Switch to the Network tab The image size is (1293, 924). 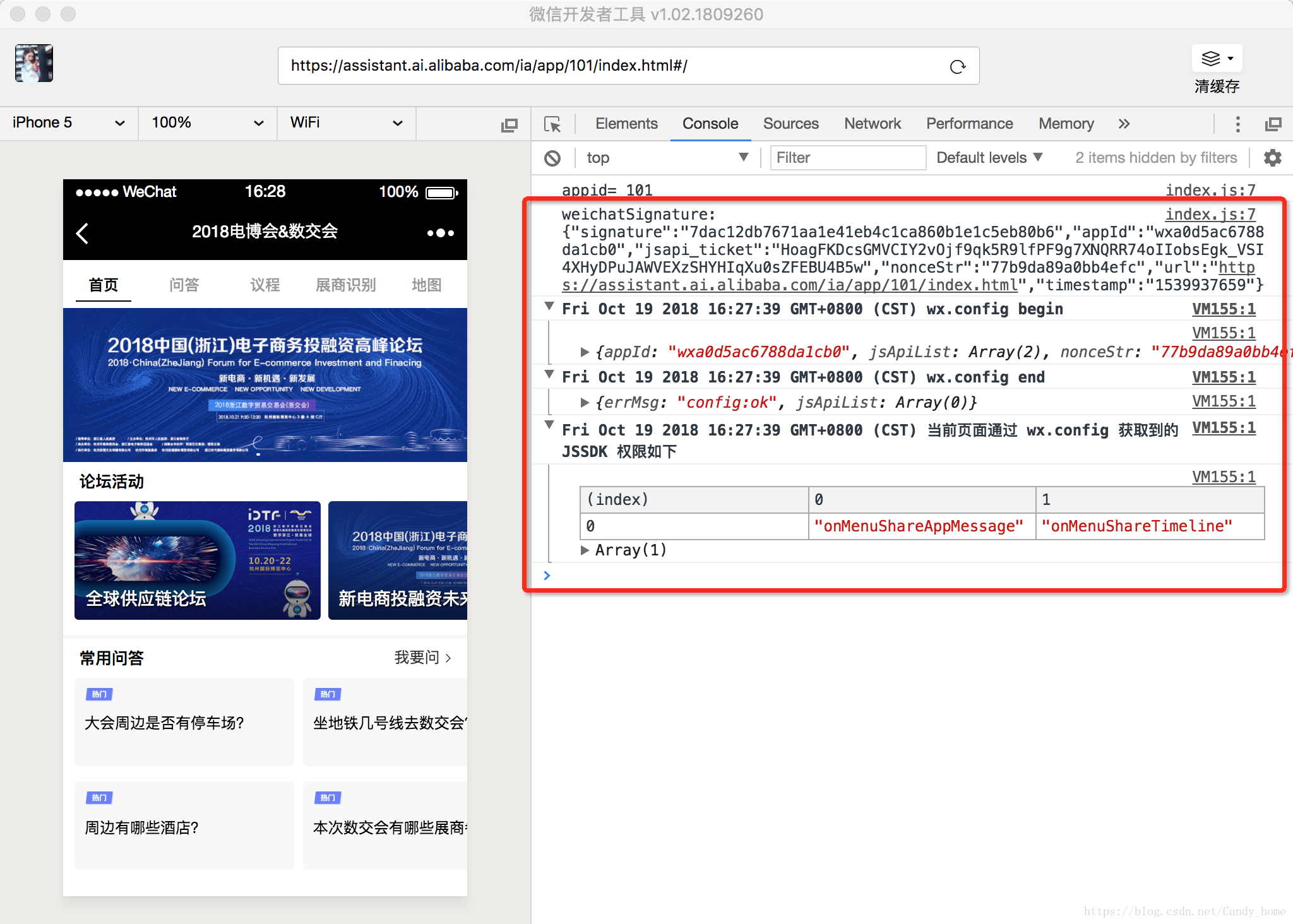click(873, 124)
